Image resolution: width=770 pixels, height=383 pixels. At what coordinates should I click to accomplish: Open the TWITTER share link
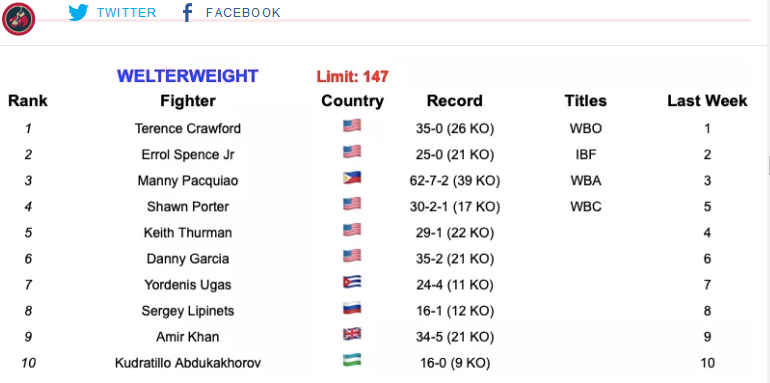pyautogui.click(x=127, y=13)
